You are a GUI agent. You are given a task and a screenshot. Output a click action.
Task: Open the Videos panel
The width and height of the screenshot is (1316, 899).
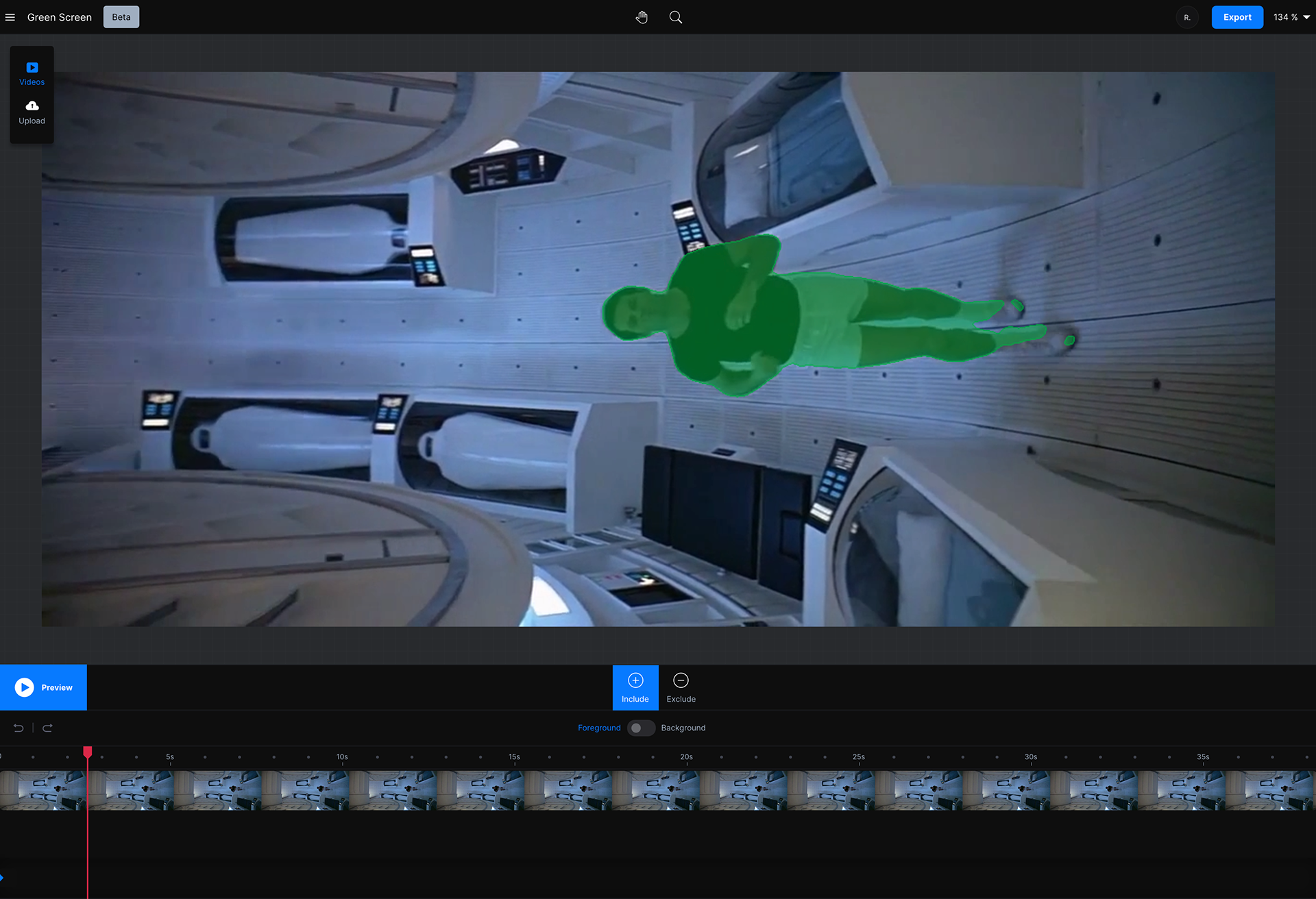(32, 74)
